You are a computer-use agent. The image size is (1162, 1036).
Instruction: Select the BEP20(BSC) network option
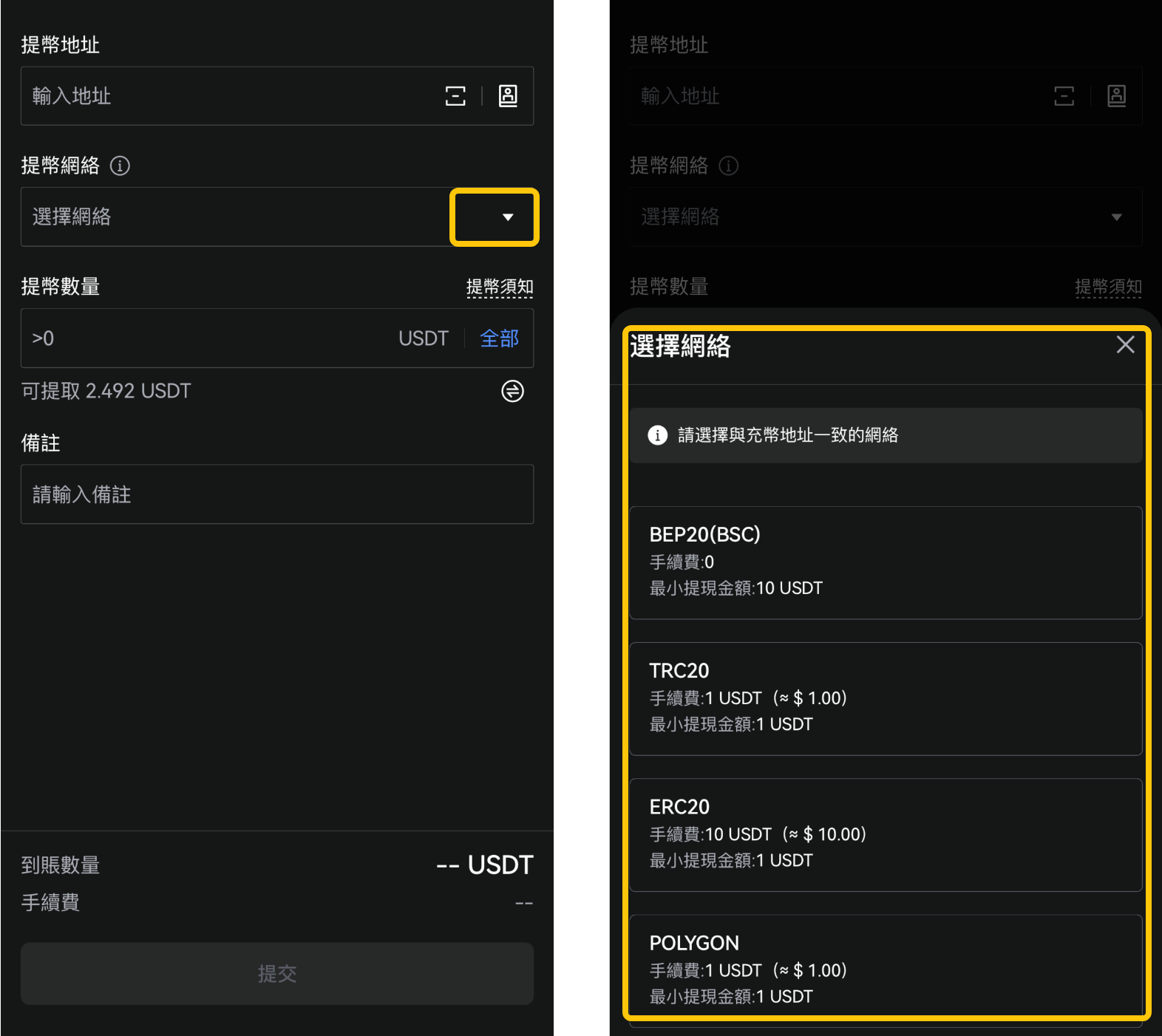[886, 562]
